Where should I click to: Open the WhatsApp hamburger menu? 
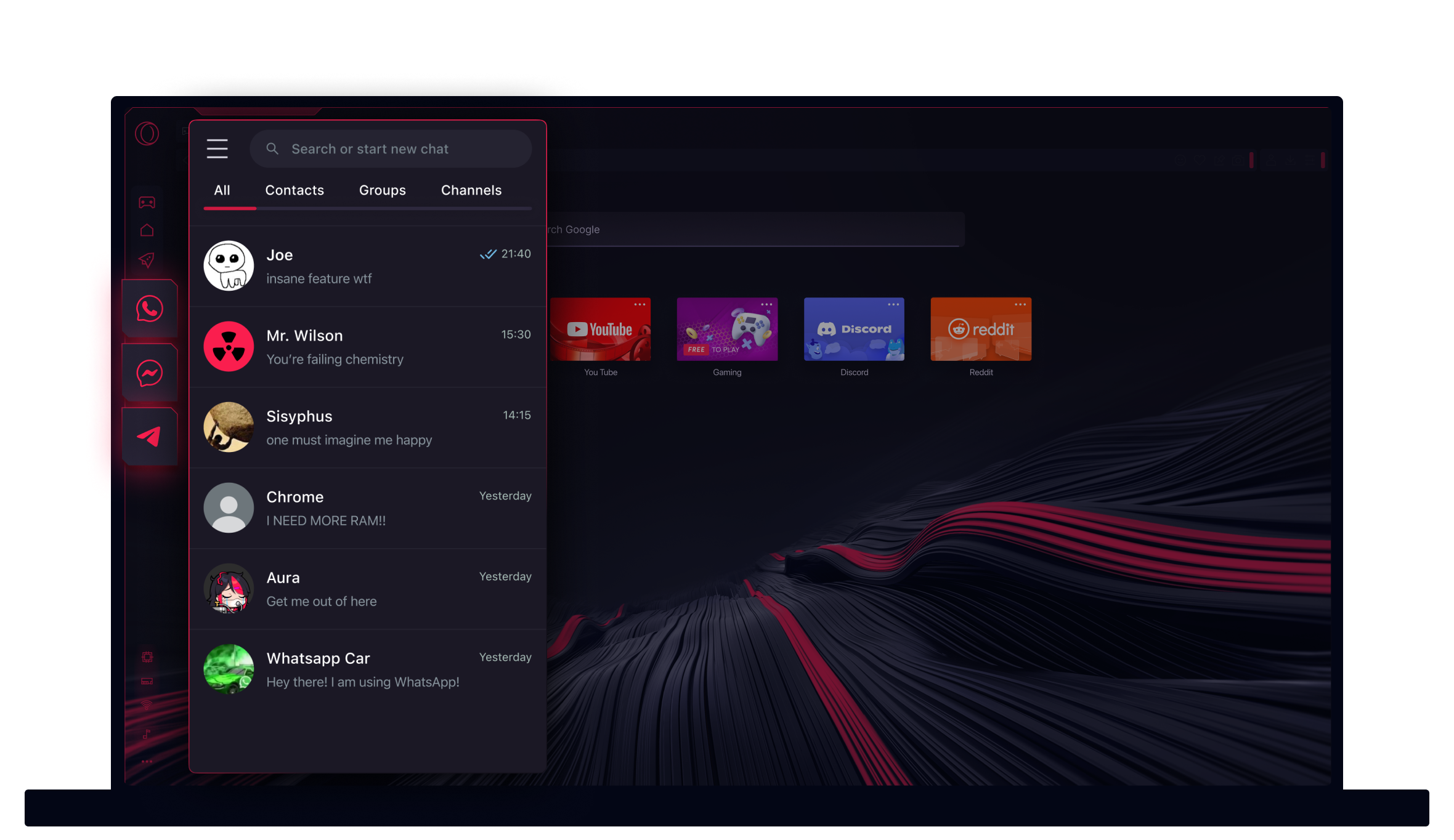click(x=217, y=148)
